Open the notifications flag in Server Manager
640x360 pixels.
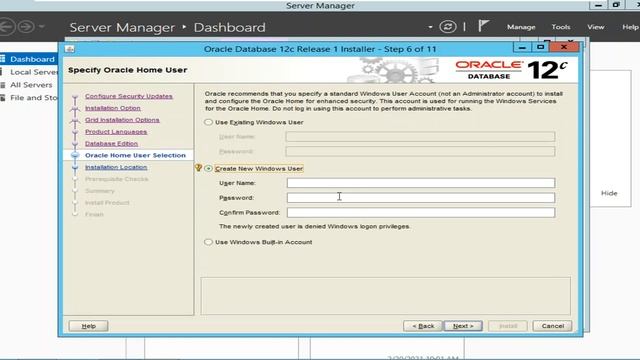[x=483, y=26]
